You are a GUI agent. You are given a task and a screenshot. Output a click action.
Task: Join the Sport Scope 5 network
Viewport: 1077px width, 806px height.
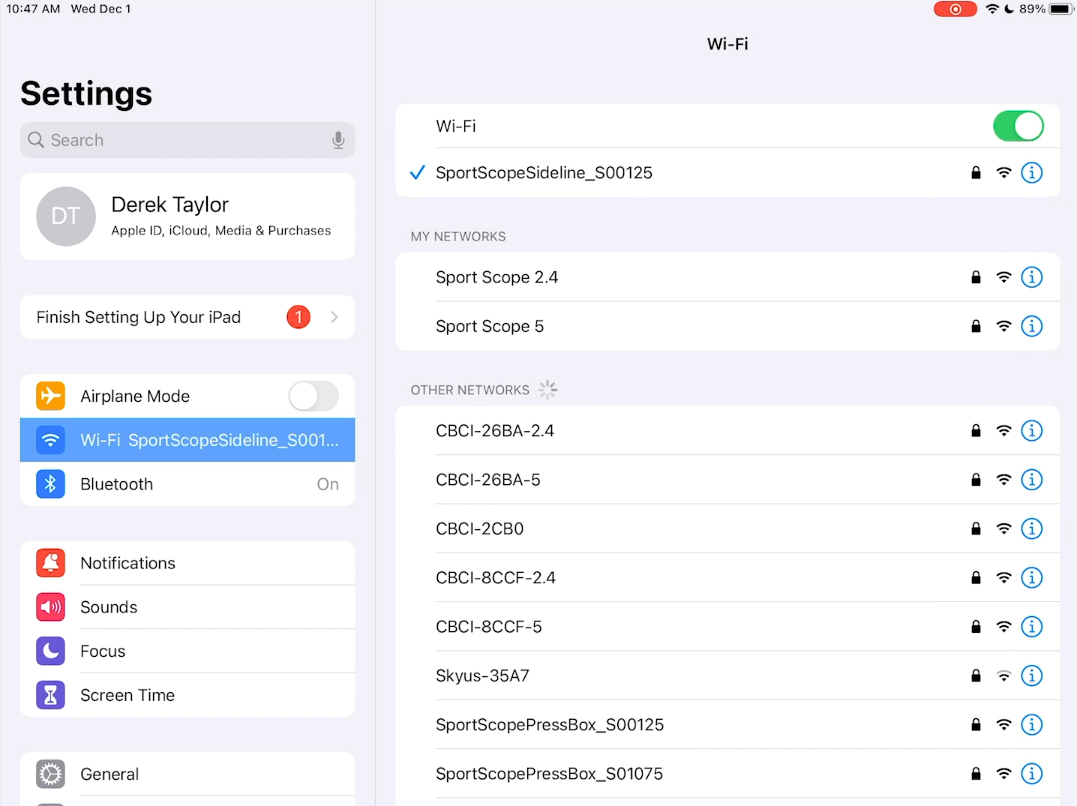727,326
